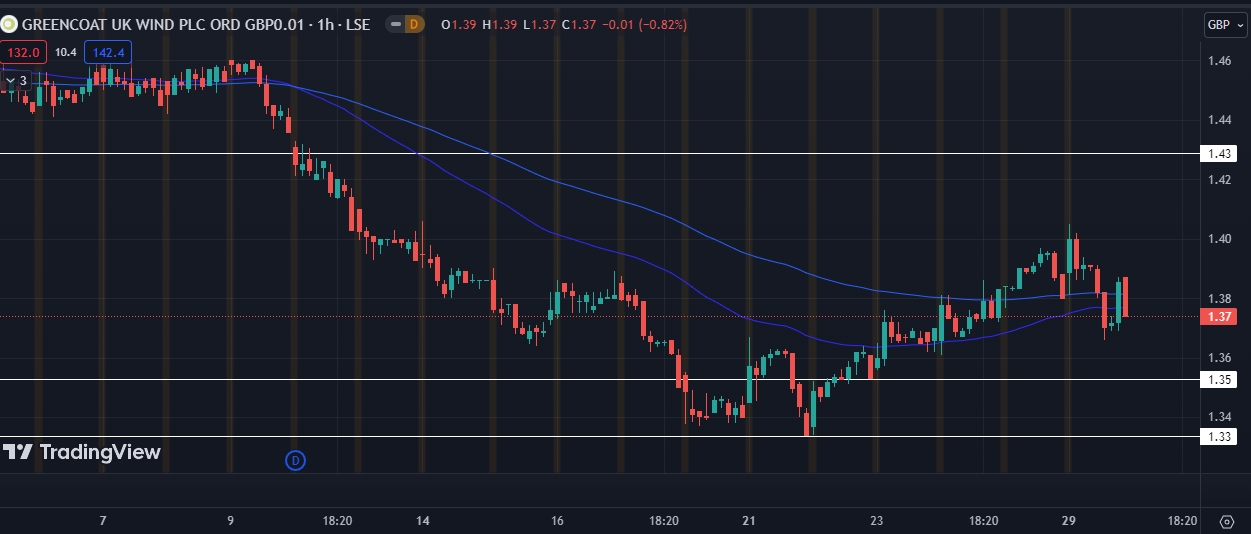Click the blue 142.4 buy price button
1251x534 pixels.
[107, 52]
